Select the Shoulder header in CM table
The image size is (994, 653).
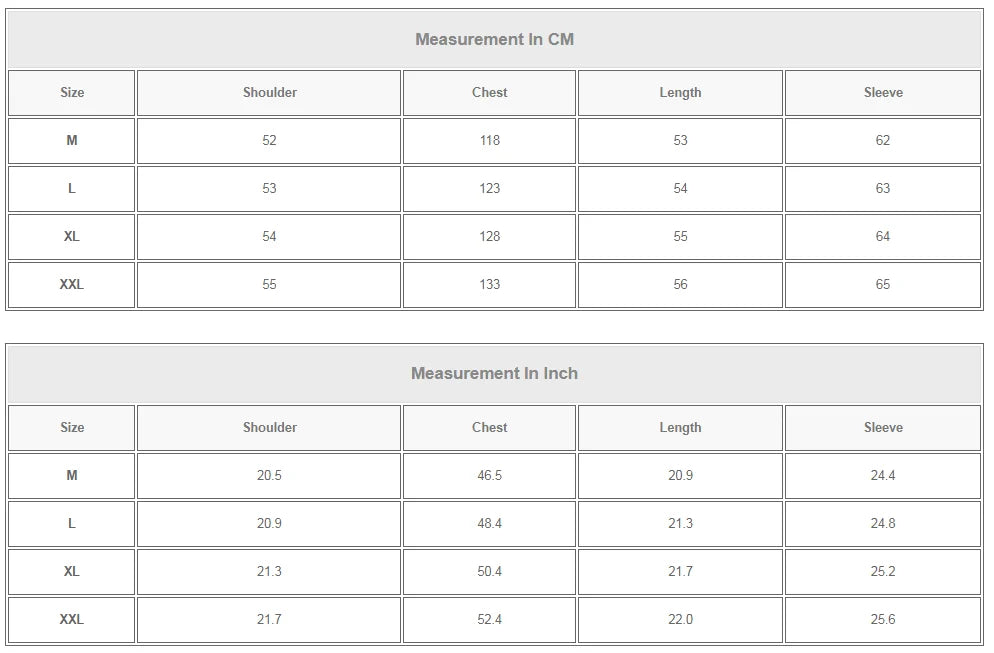click(x=269, y=93)
